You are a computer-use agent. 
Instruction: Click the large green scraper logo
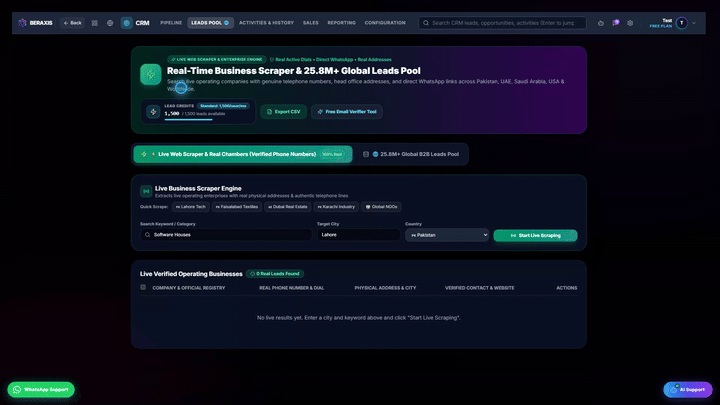coord(151,74)
